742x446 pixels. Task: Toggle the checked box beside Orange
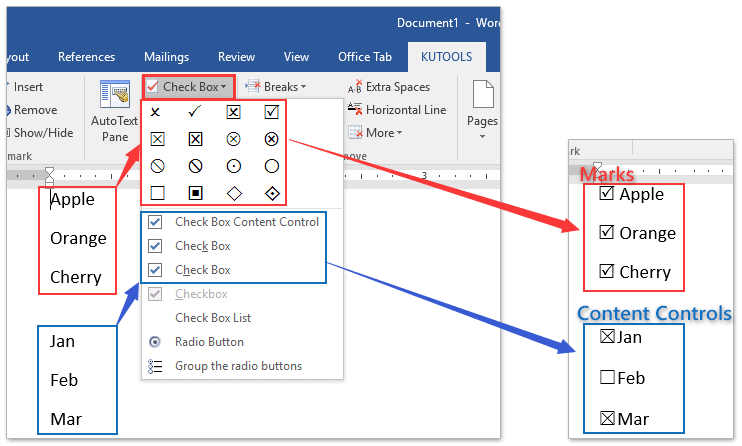[x=607, y=232]
